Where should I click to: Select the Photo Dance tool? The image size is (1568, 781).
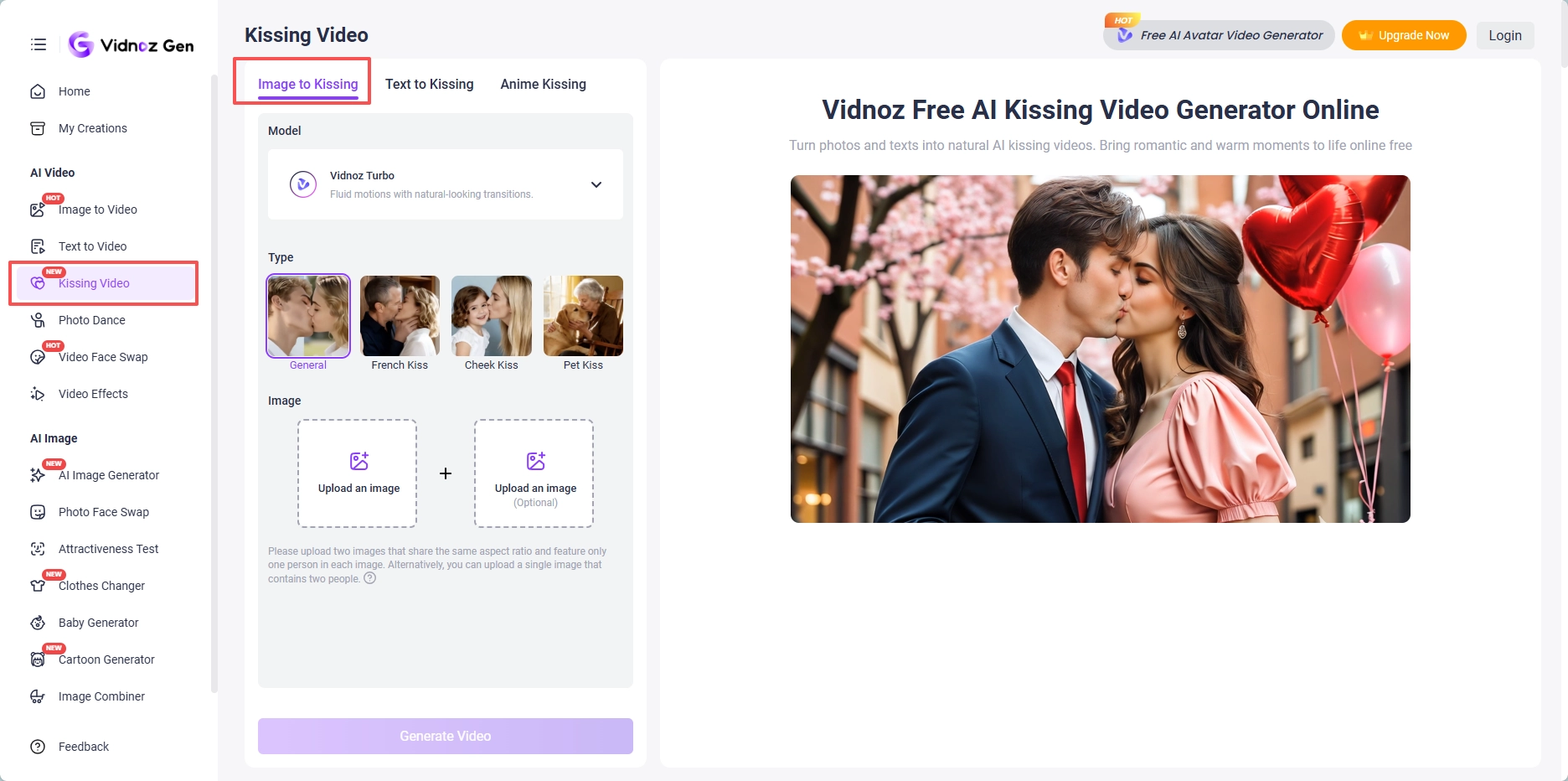[92, 319]
